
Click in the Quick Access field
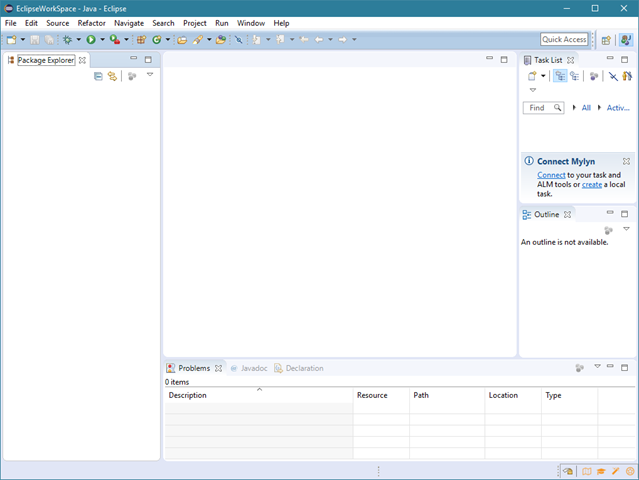564,40
